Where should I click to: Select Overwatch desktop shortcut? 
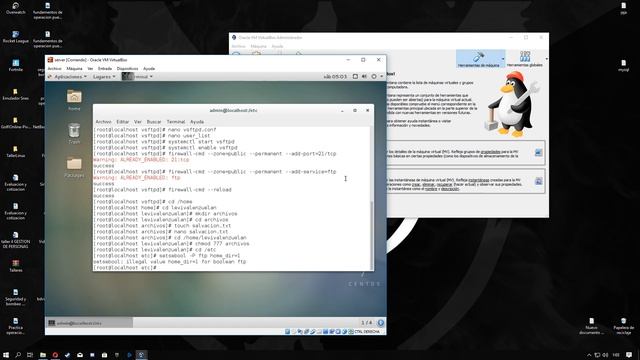tap(16, 8)
